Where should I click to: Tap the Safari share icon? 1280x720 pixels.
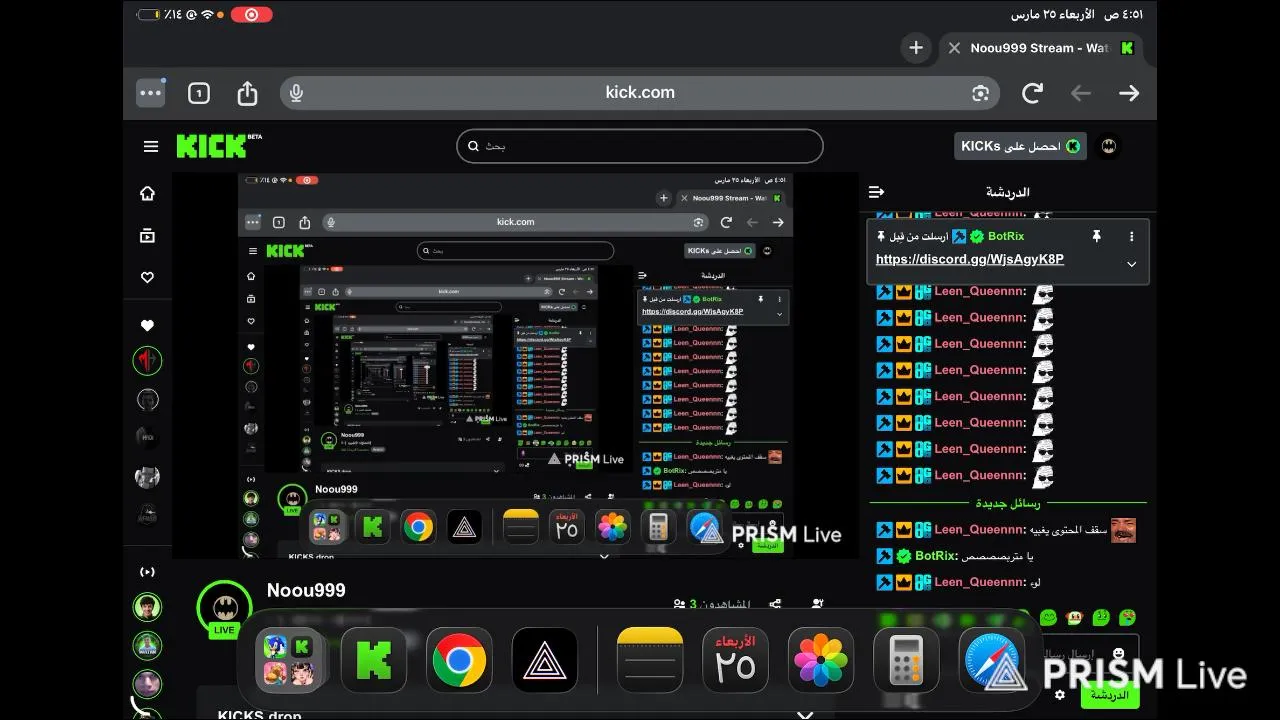[247, 93]
